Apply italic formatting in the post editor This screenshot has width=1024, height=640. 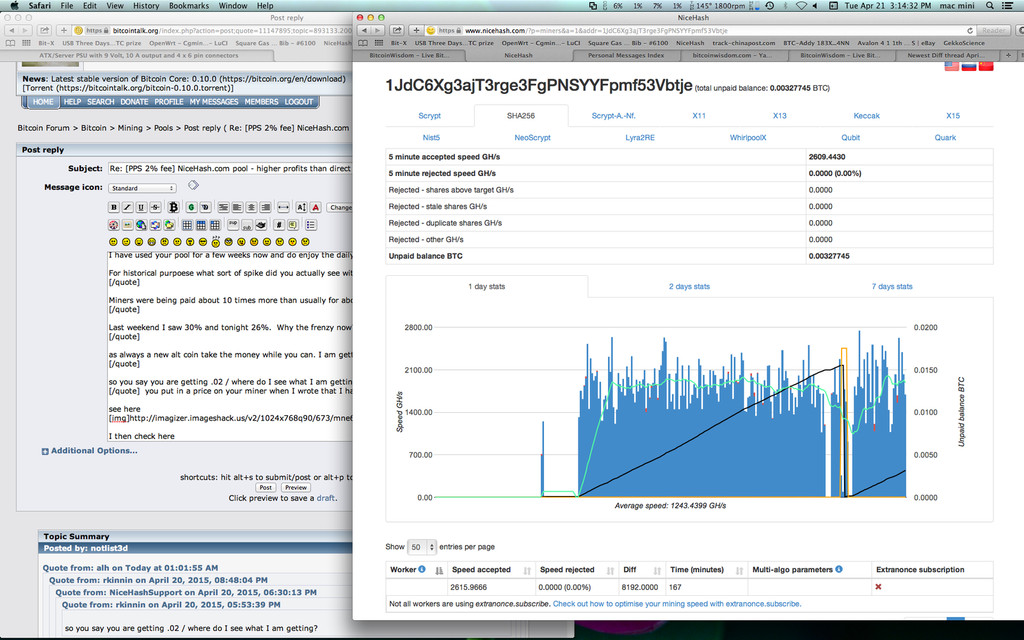[x=127, y=207]
